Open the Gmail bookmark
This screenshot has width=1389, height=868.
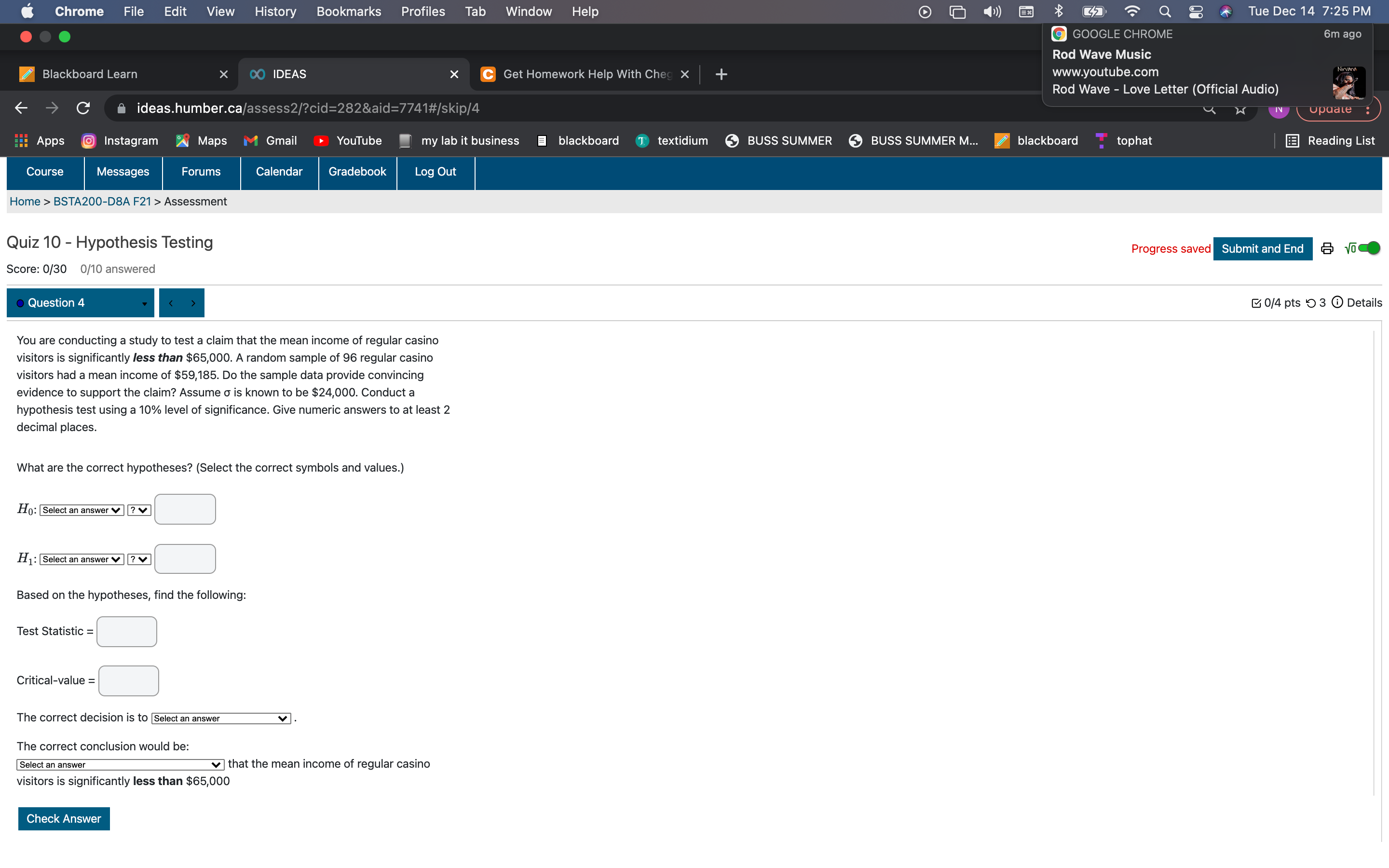click(270, 141)
